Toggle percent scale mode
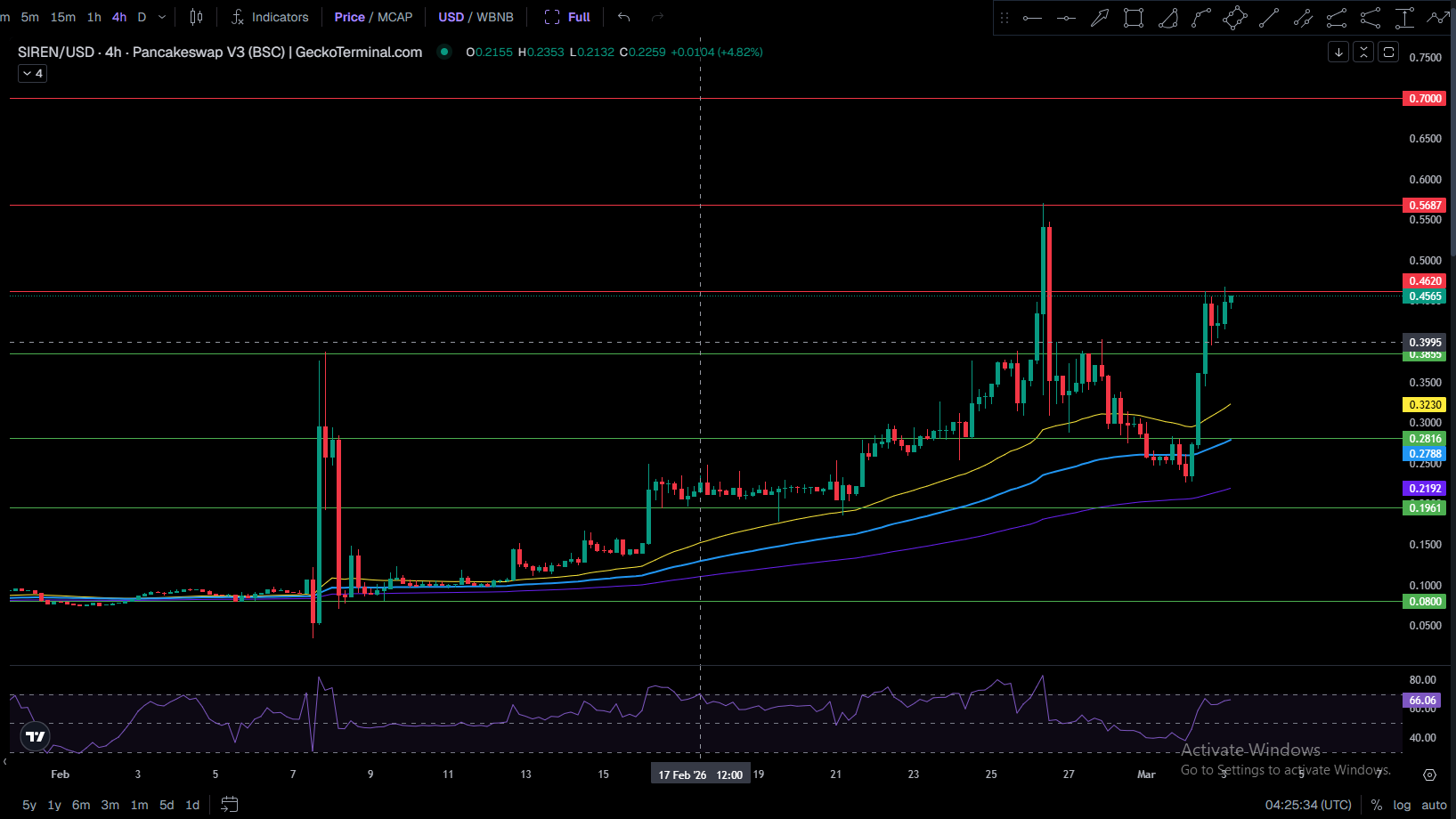This screenshot has height=819, width=1456. 1377,805
